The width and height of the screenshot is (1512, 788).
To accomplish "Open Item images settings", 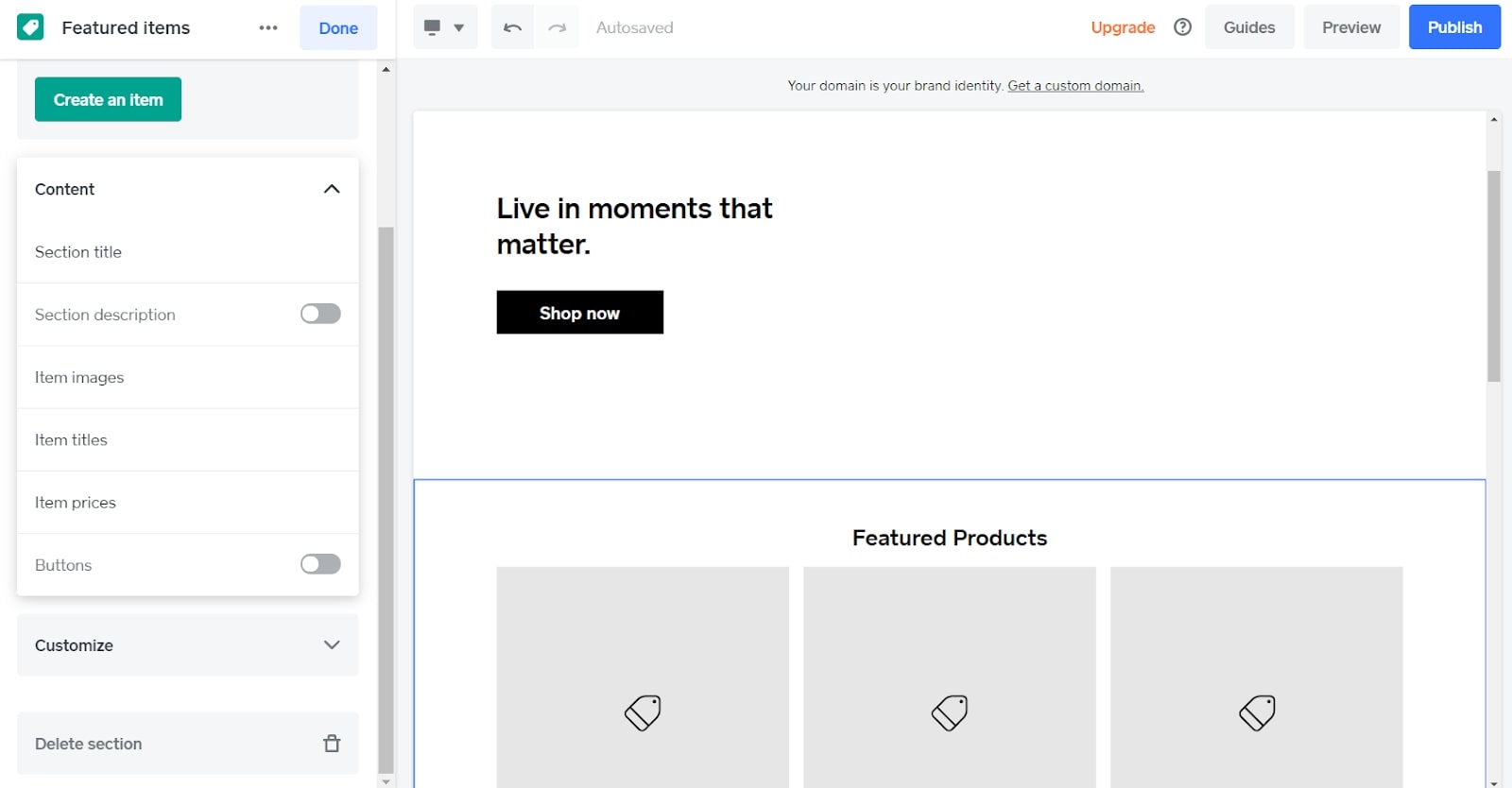I will click(187, 377).
